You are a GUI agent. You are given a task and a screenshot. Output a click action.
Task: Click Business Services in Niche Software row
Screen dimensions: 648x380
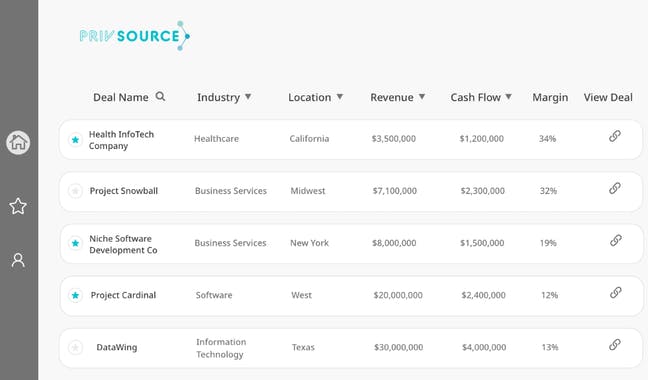pos(230,243)
